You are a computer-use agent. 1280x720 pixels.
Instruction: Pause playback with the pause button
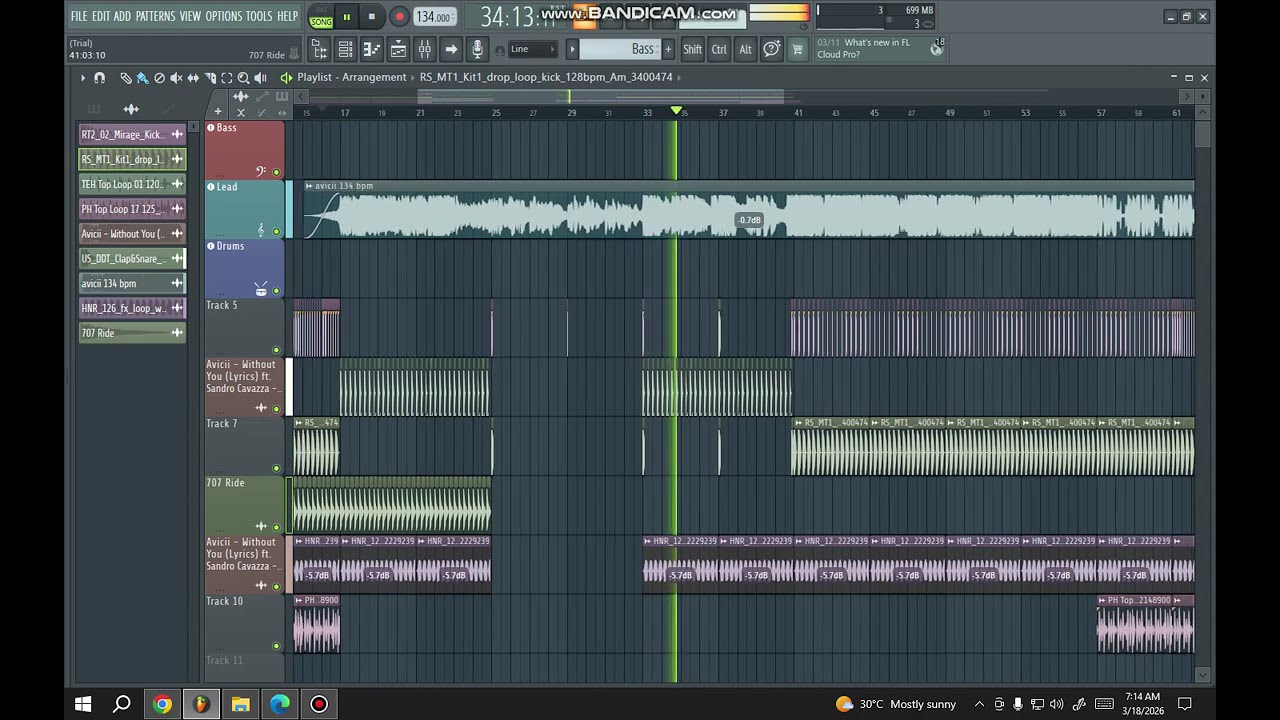[346, 17]
